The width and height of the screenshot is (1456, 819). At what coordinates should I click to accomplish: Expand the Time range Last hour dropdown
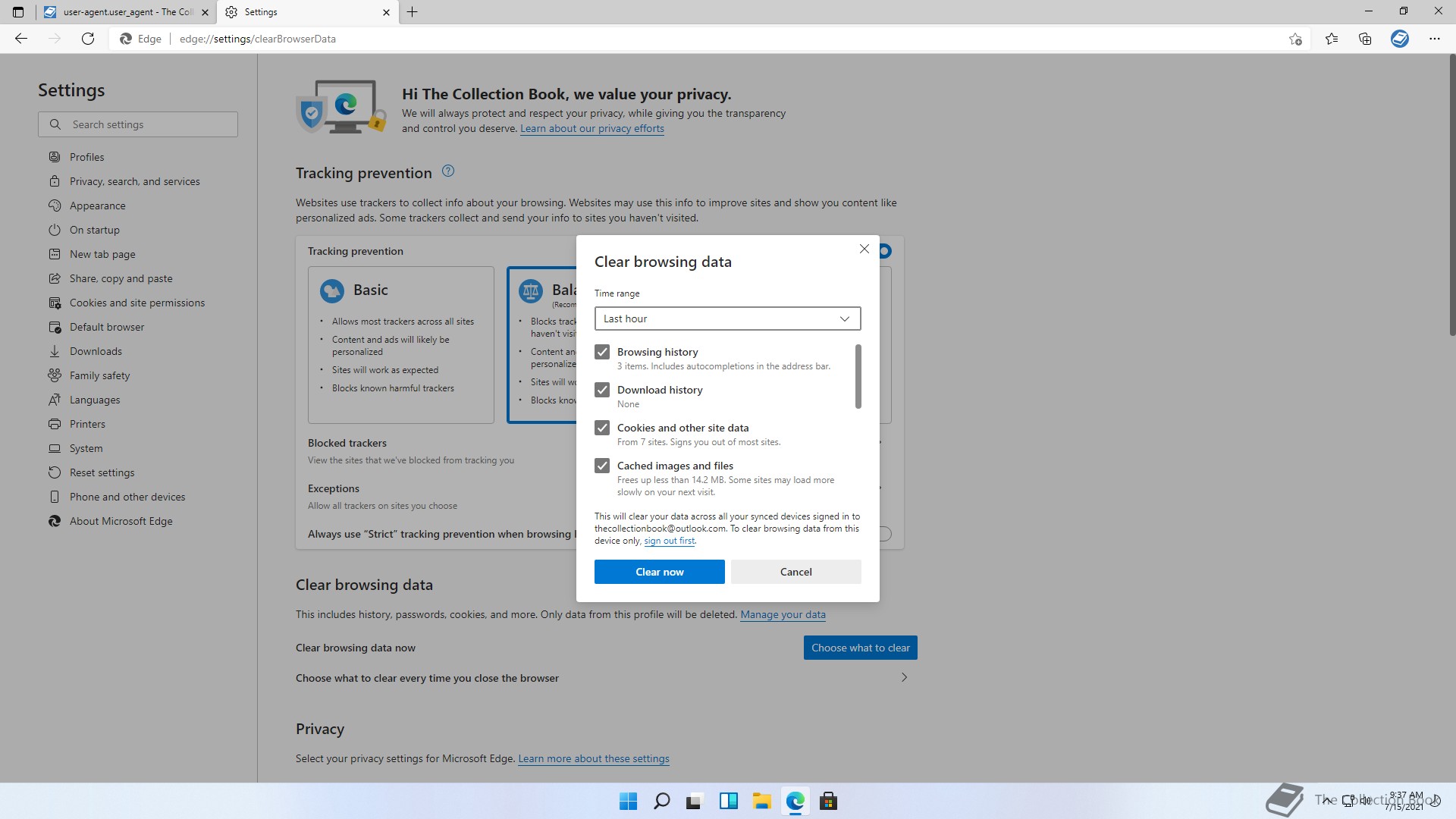[727, 318]
